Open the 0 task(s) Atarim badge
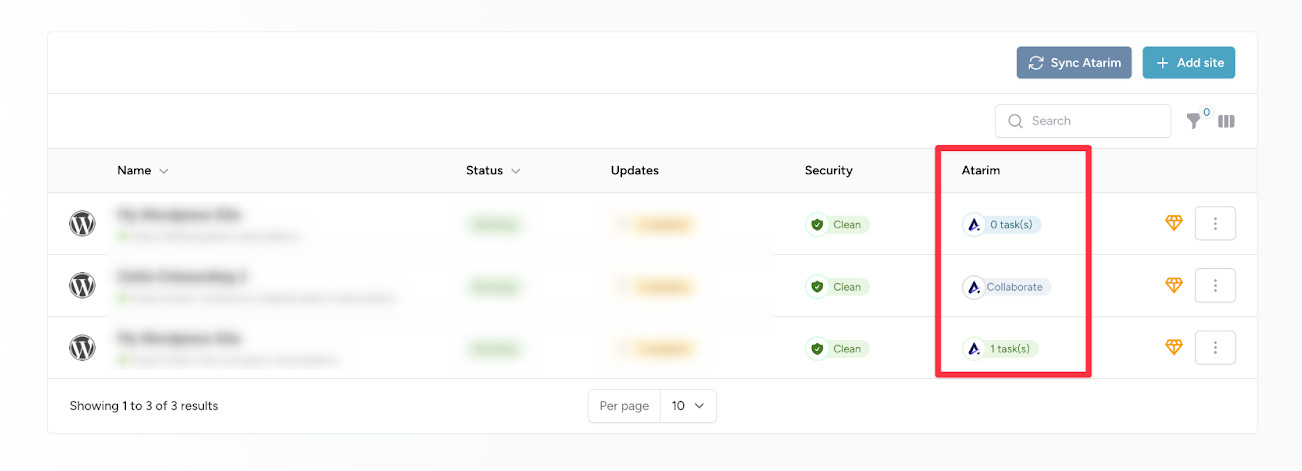This screenshot has height=471, width=1302. (1002, 225)
